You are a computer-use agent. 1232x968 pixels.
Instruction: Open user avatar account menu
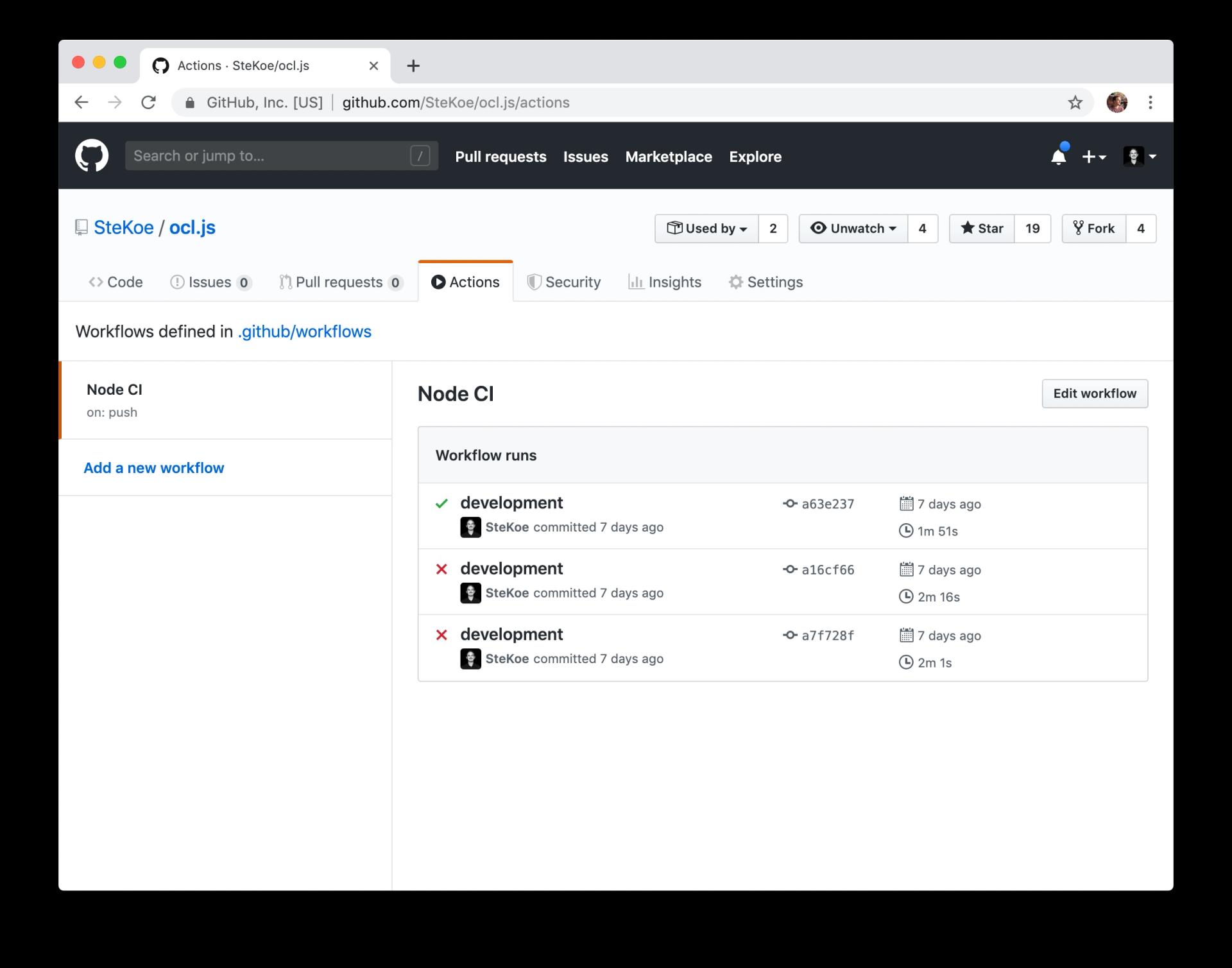(1140, 157)
